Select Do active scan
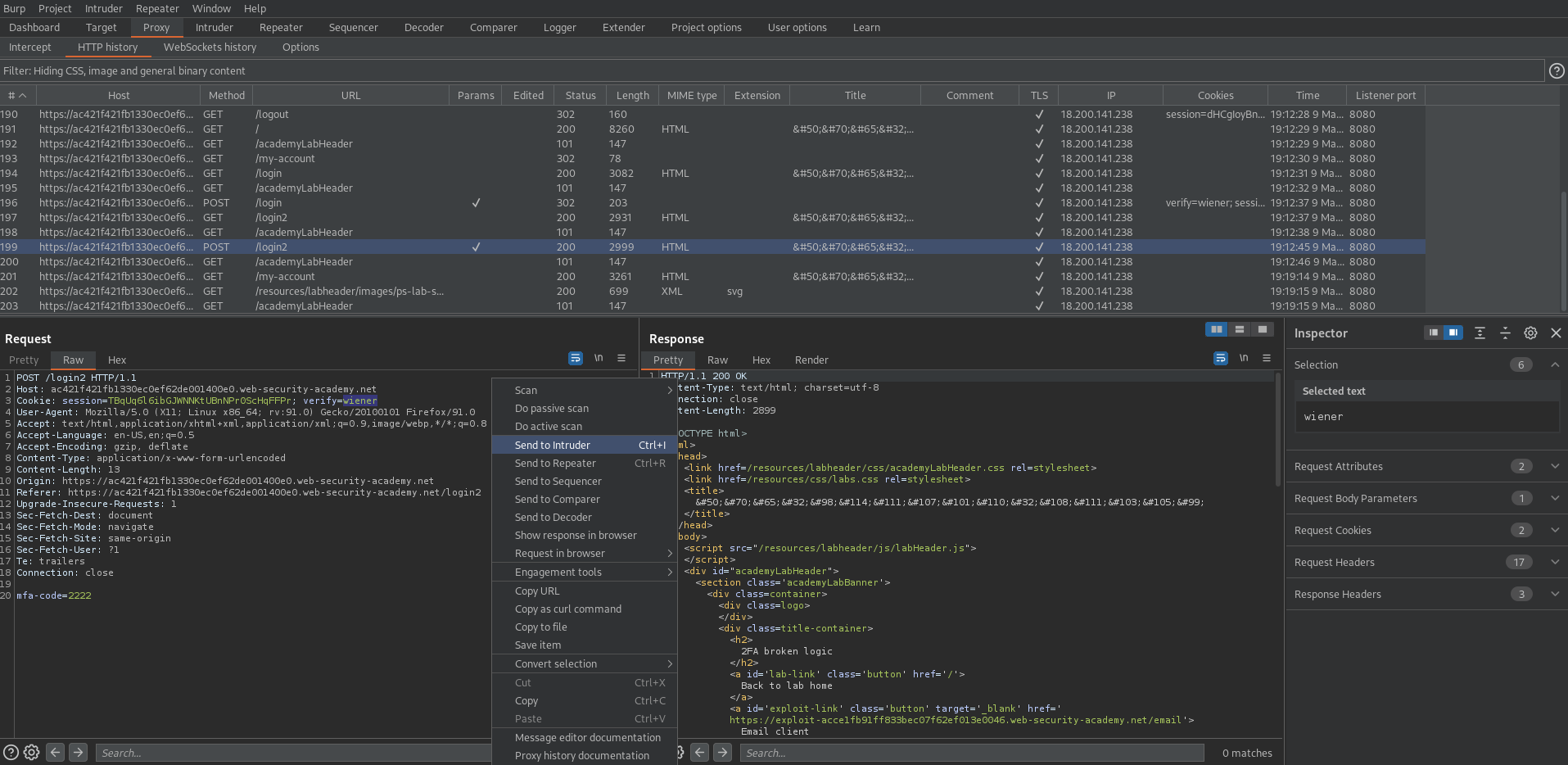 585,426
